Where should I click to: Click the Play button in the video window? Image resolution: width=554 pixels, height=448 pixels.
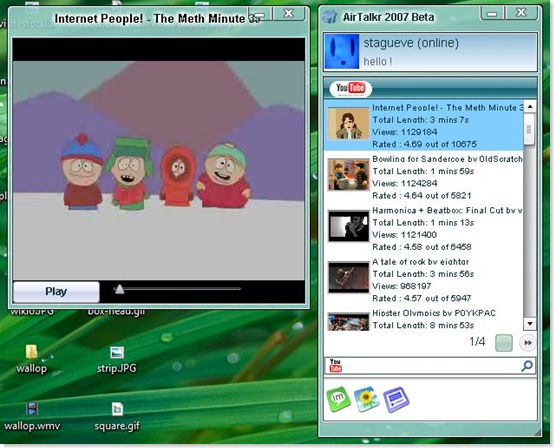coord(56,291)
